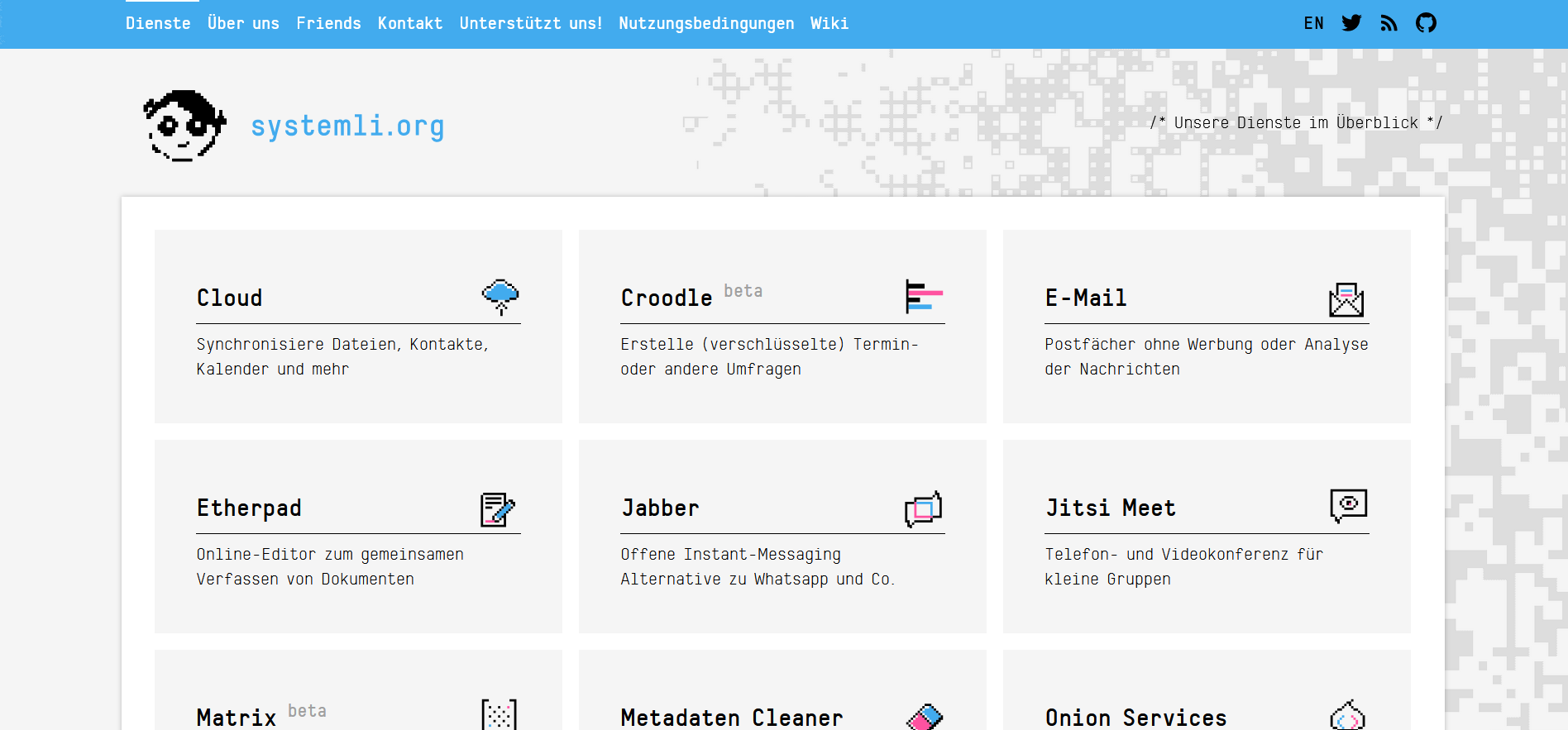This screenshot has width=1568, height=730.
Task: Open the Wiki menu item
Action: coord(829,23)
